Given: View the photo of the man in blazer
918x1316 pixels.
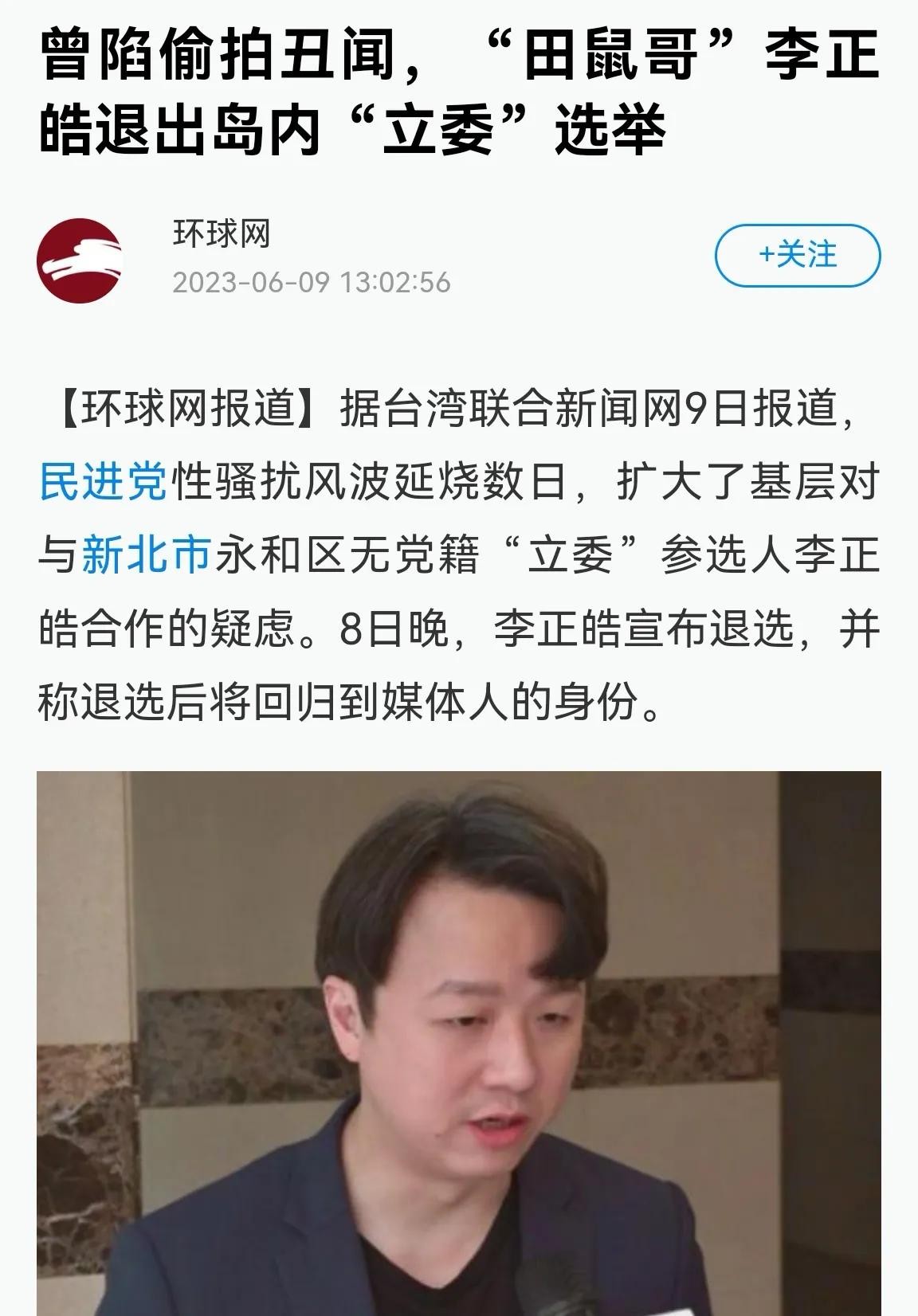Looking at the screenshot, I should (x=459, y=1044).
